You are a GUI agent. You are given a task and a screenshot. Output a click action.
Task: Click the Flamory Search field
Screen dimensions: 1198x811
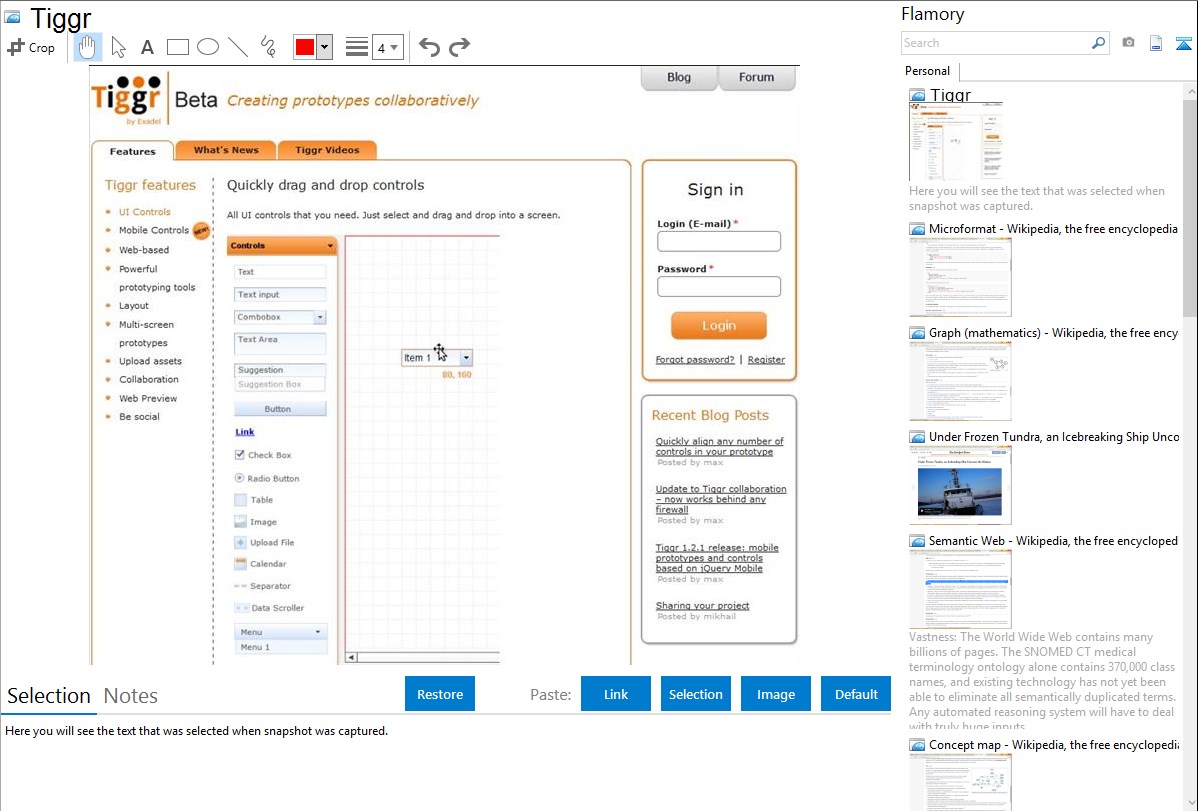[996, 43]
